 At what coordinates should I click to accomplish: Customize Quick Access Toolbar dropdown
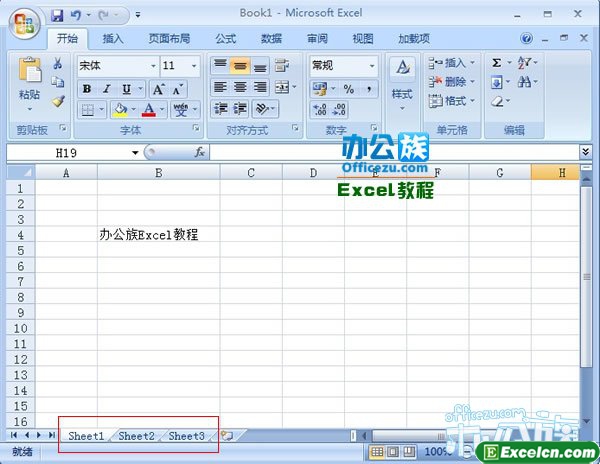(138, 15)
